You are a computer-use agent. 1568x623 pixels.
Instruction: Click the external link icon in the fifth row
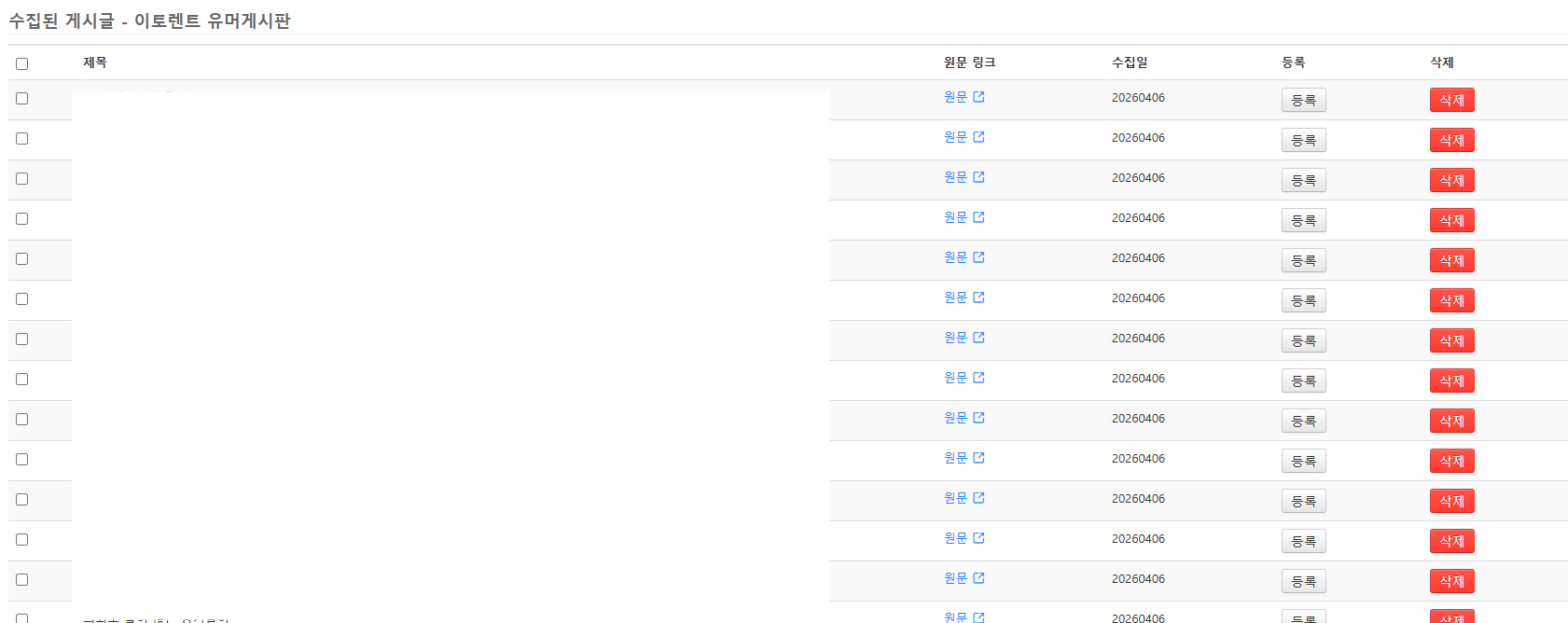coord(978,257)
